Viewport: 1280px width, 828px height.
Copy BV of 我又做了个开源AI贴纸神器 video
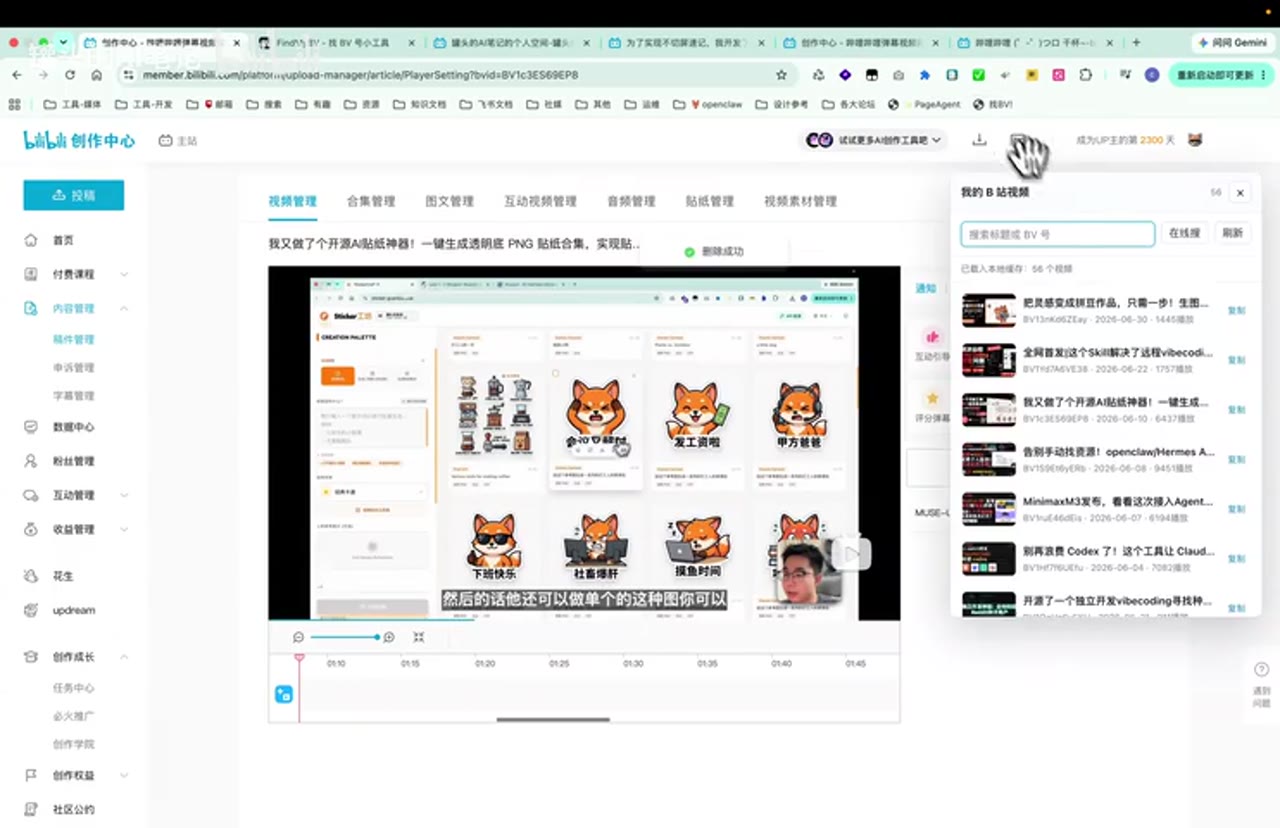[x=1236, y=410]
